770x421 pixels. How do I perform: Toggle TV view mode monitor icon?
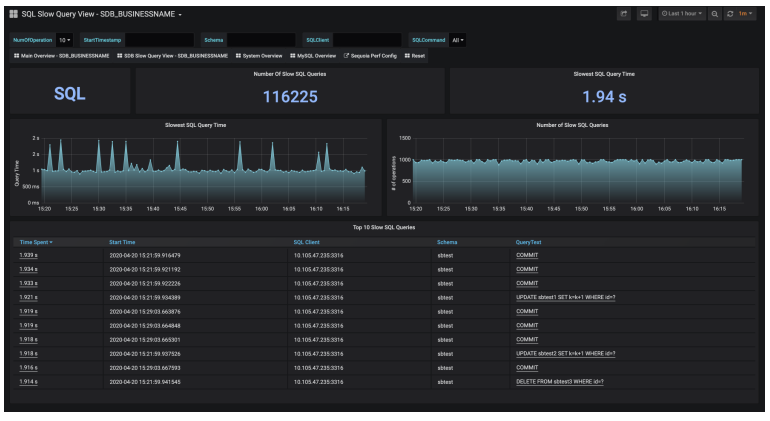coord(644,15)
